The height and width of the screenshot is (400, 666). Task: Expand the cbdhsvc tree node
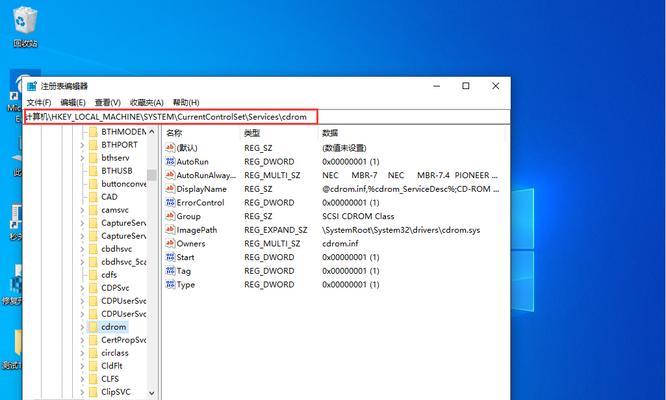[x=82, y=249]
